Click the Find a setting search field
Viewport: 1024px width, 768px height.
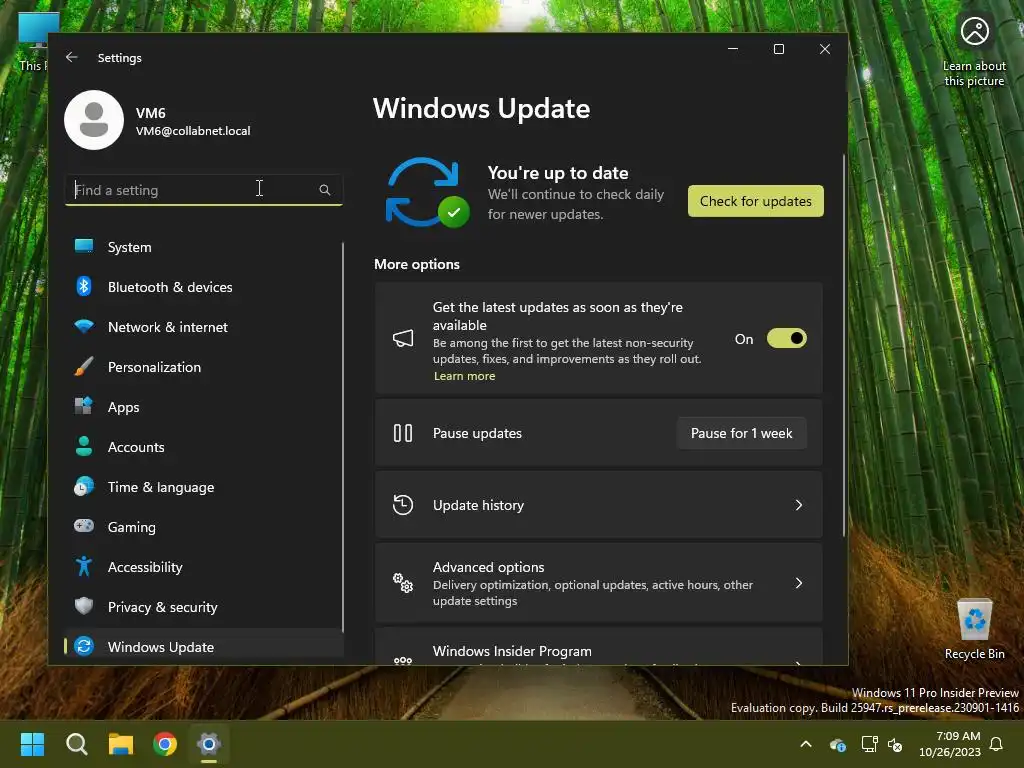coord(204,190)
